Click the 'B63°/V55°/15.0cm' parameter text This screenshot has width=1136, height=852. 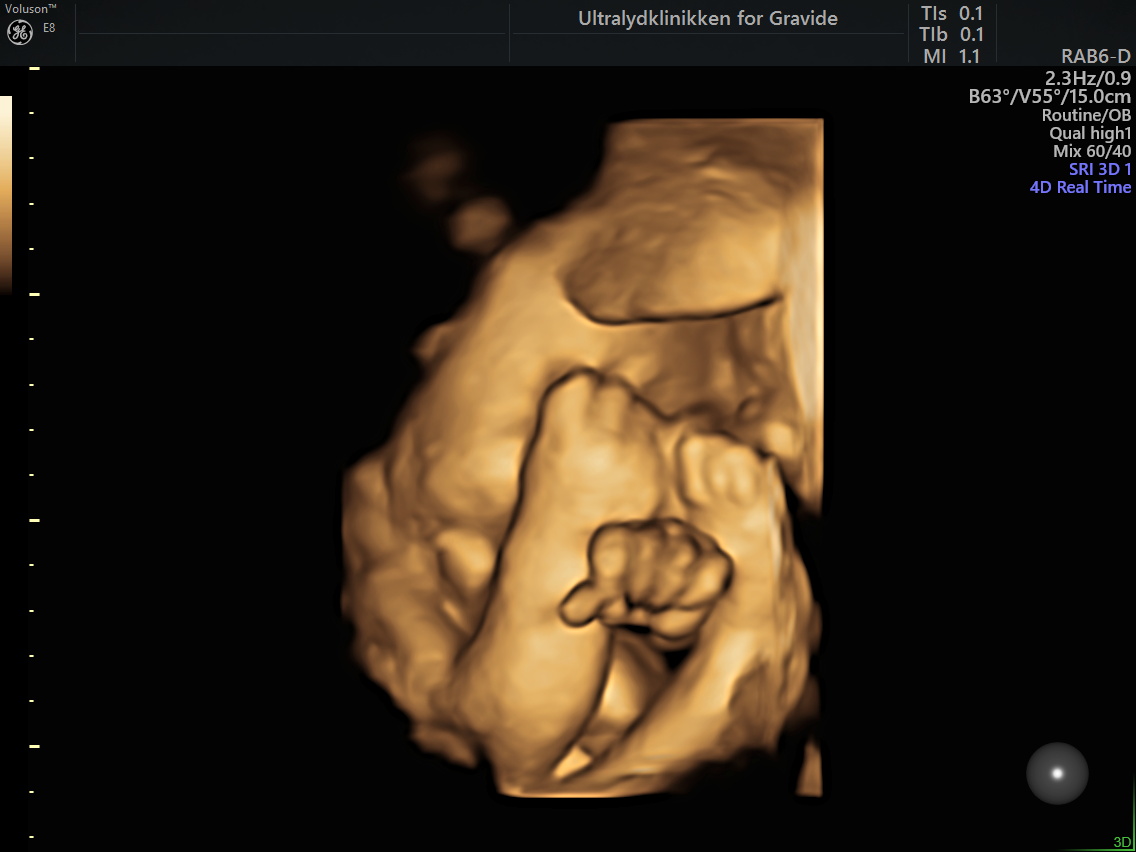point(1050,96)
